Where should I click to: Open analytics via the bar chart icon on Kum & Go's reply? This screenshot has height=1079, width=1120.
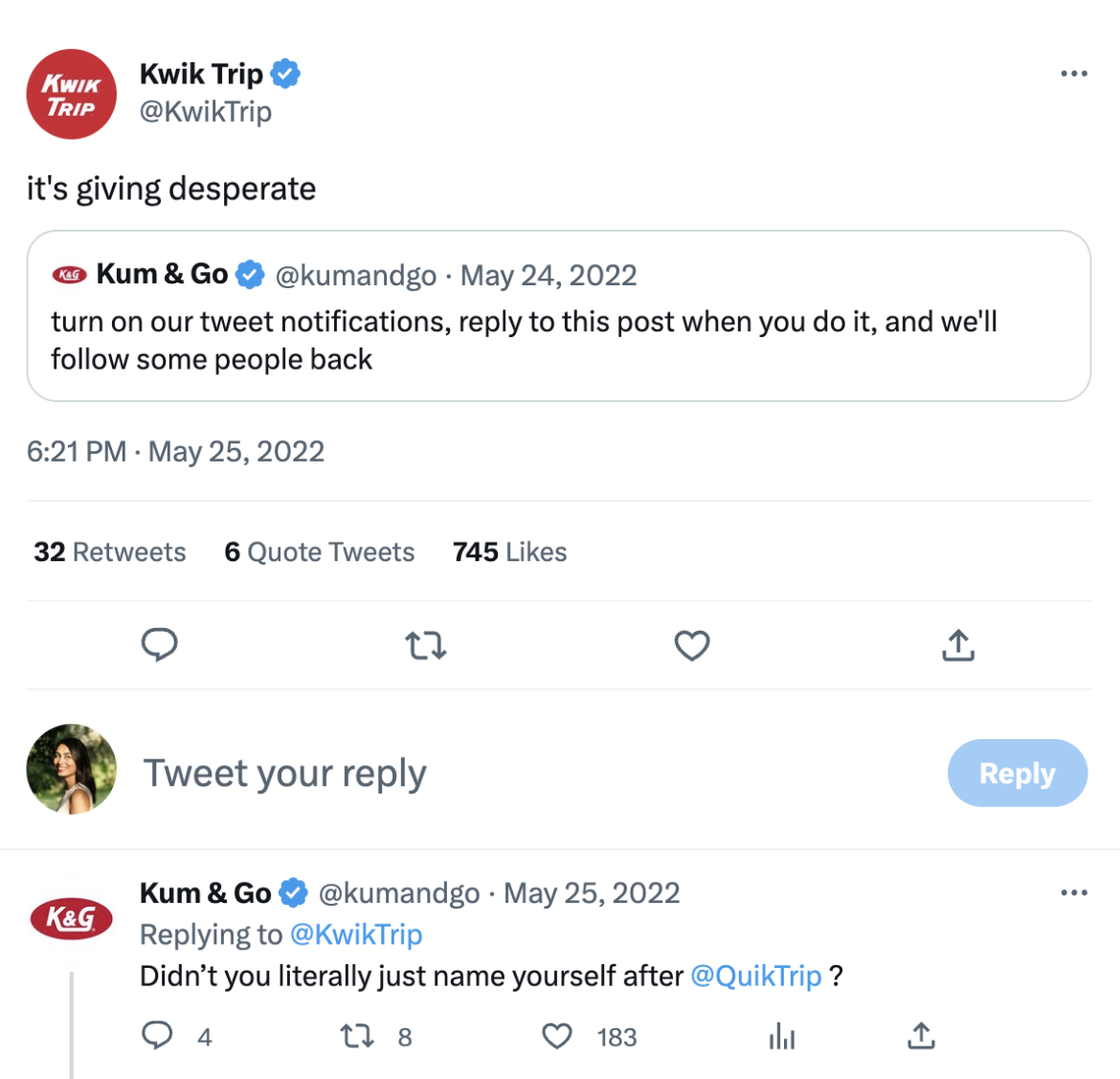[782, 1036]
